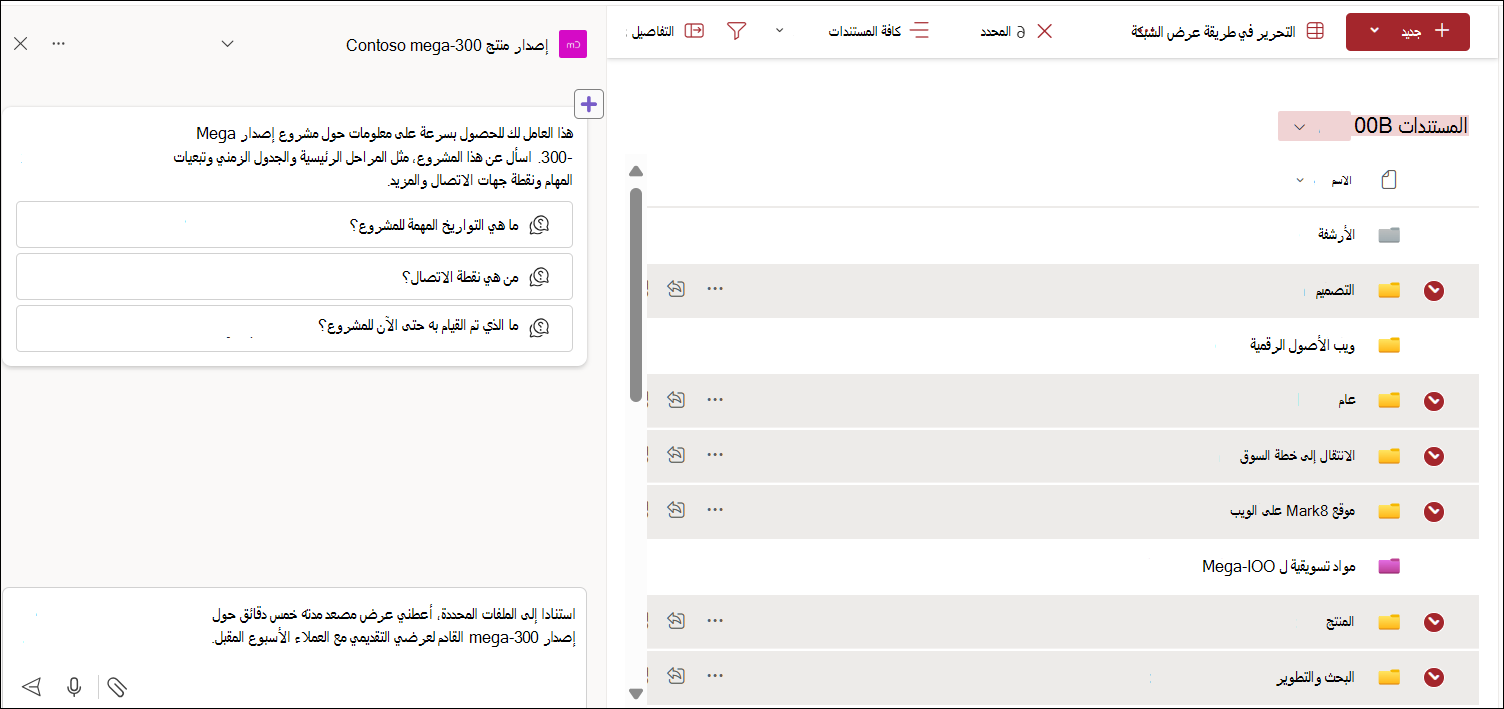The height and width of the screenshot is (709, 1504).
Task: Open the ويب الأصول الرقمية folder
Action: tap(1303, 346)
